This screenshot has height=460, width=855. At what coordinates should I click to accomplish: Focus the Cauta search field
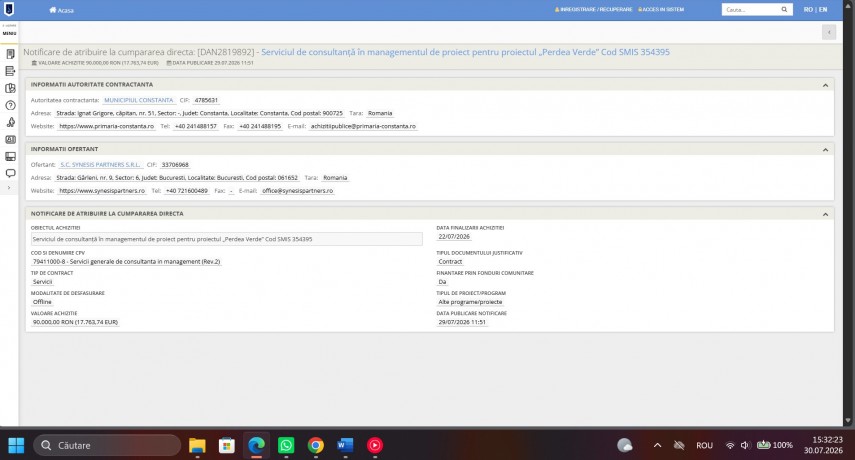pos(751,9)
